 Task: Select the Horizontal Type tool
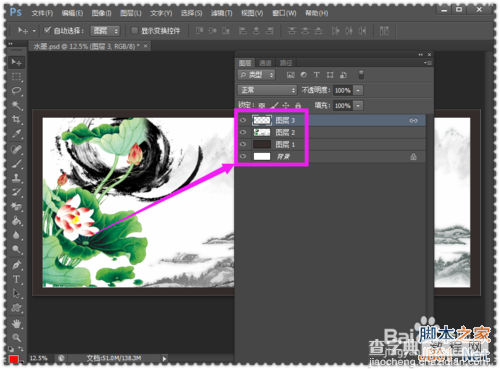pos(16,279)
